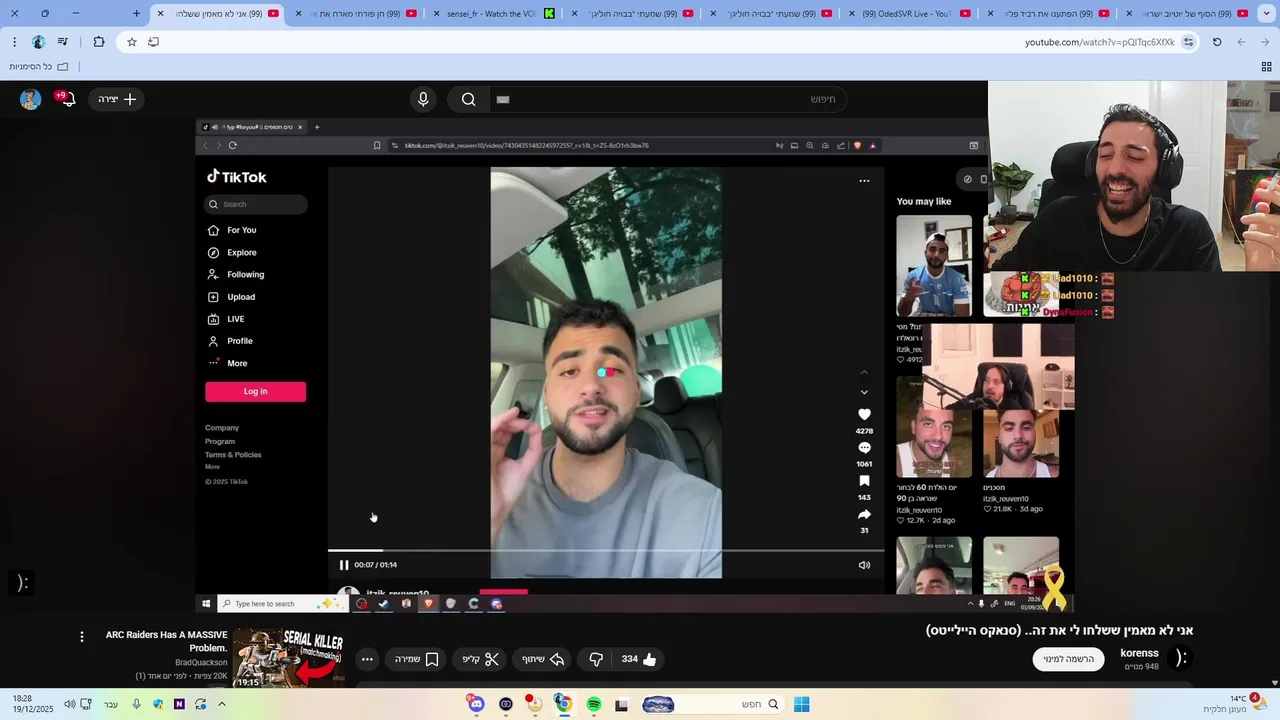Click the install app icon in address bar
1280x720 pixels.
(x=153, y=42)
